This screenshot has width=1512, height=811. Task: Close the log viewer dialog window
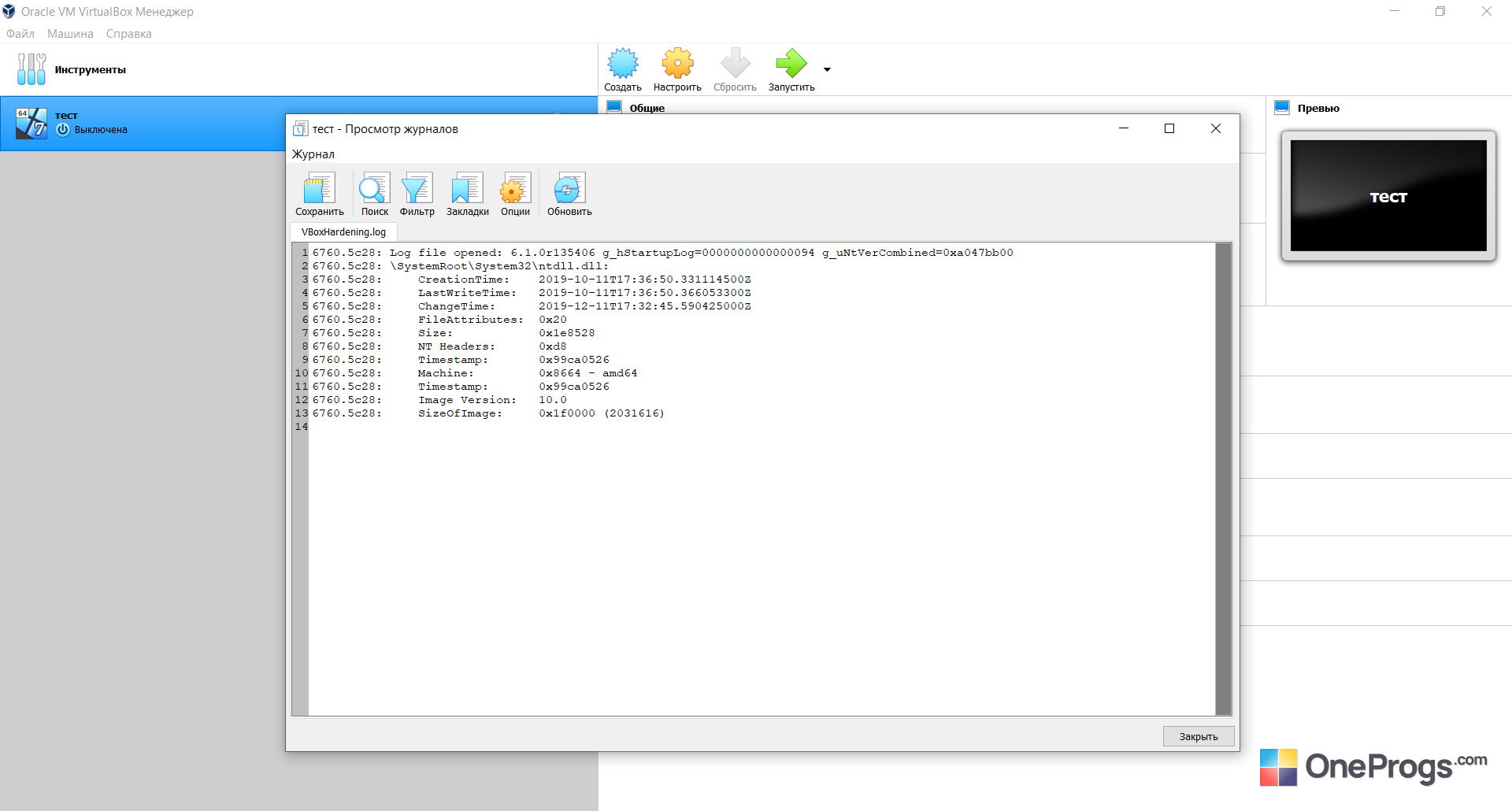(x=1216, y=128)
